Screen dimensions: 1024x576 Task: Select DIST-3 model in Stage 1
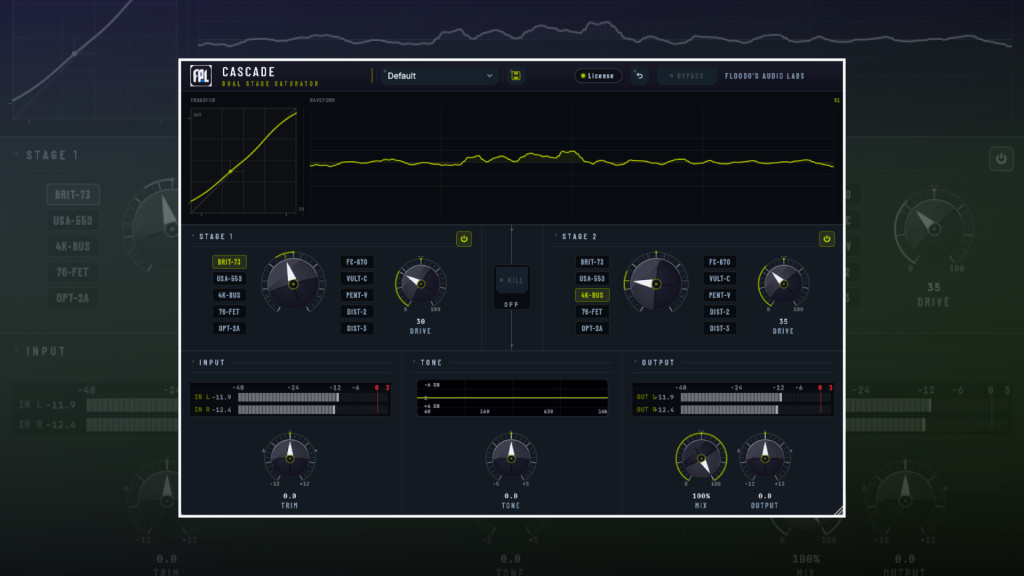click(x=357, y=328)
